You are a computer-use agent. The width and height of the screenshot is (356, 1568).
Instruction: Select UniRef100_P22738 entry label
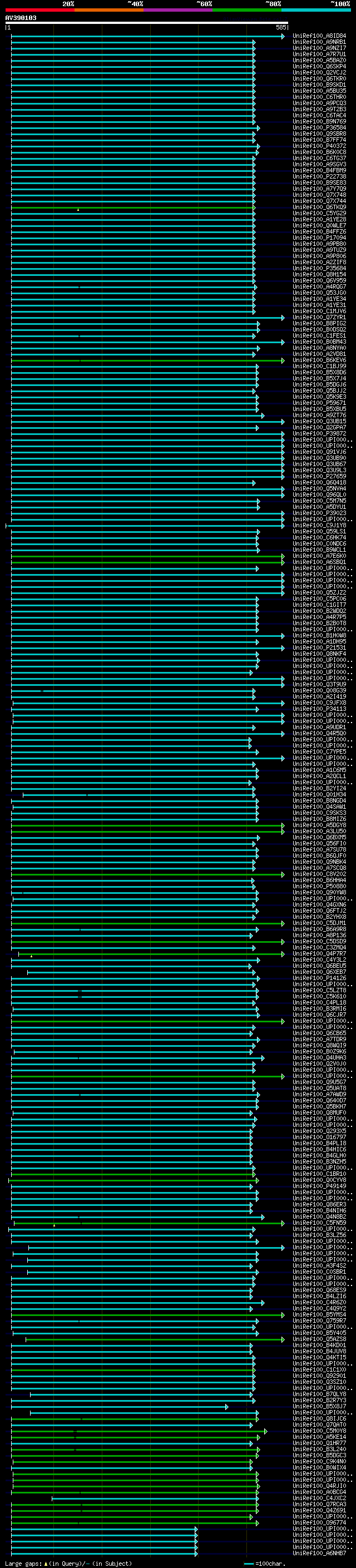coord(319,176)
